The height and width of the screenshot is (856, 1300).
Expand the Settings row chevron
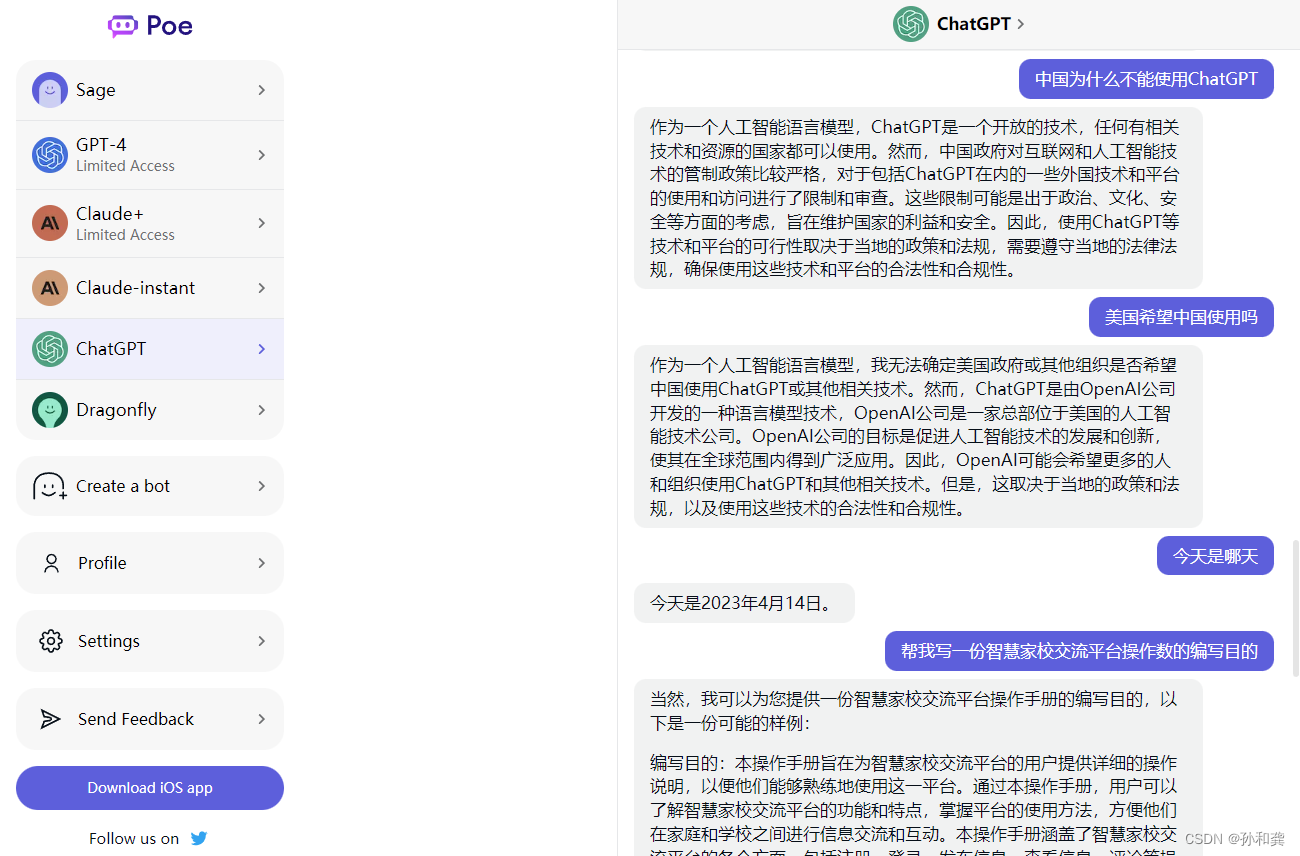(x=262, y=641)
